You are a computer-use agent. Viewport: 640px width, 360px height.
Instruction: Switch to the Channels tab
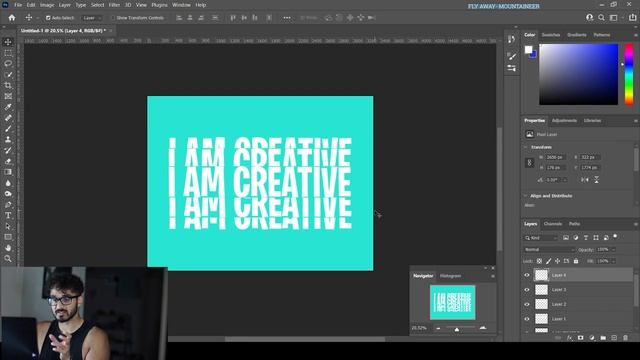coord(553,224)
